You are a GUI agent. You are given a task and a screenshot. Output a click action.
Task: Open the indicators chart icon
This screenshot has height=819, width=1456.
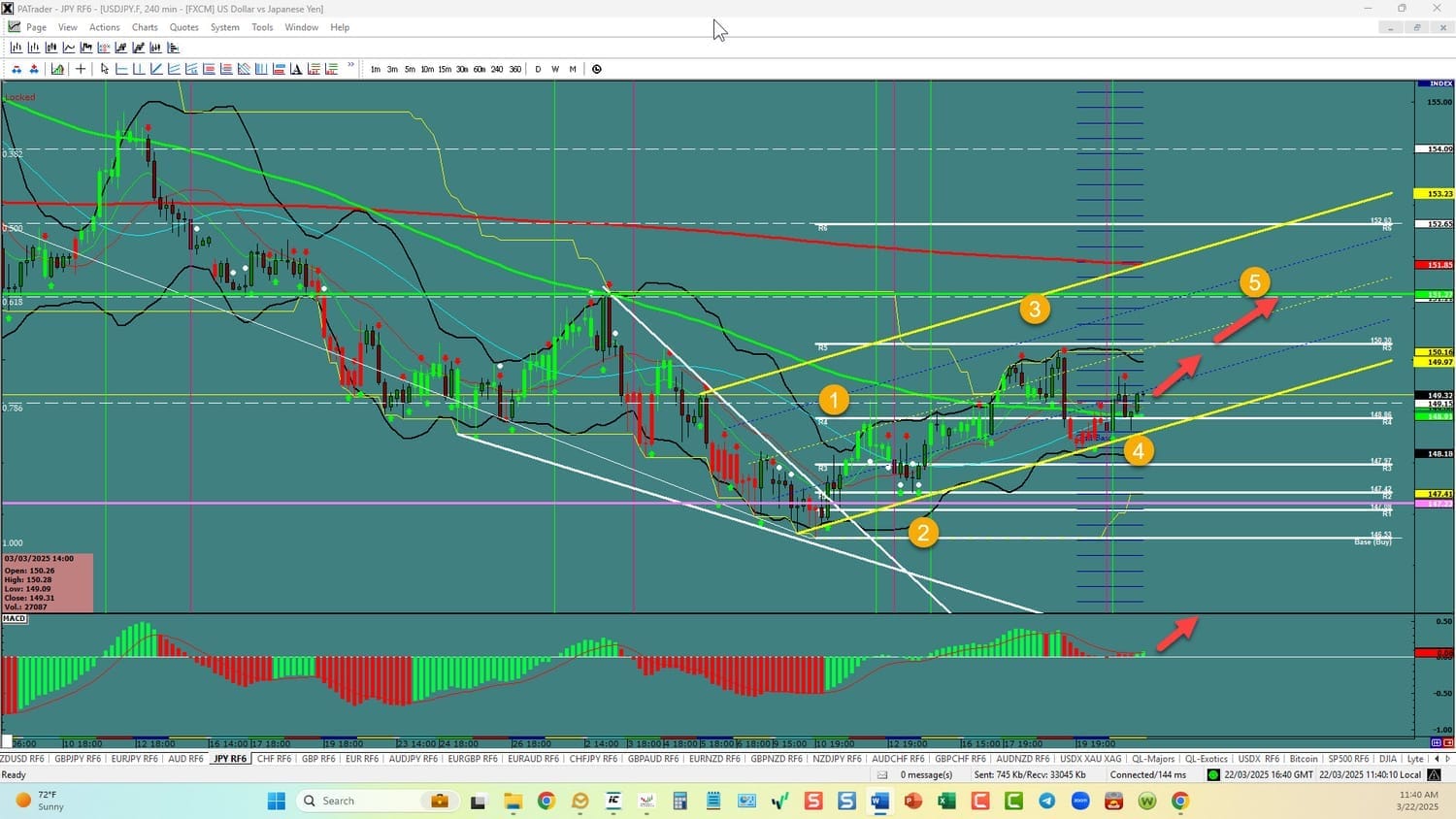(58, 69)
